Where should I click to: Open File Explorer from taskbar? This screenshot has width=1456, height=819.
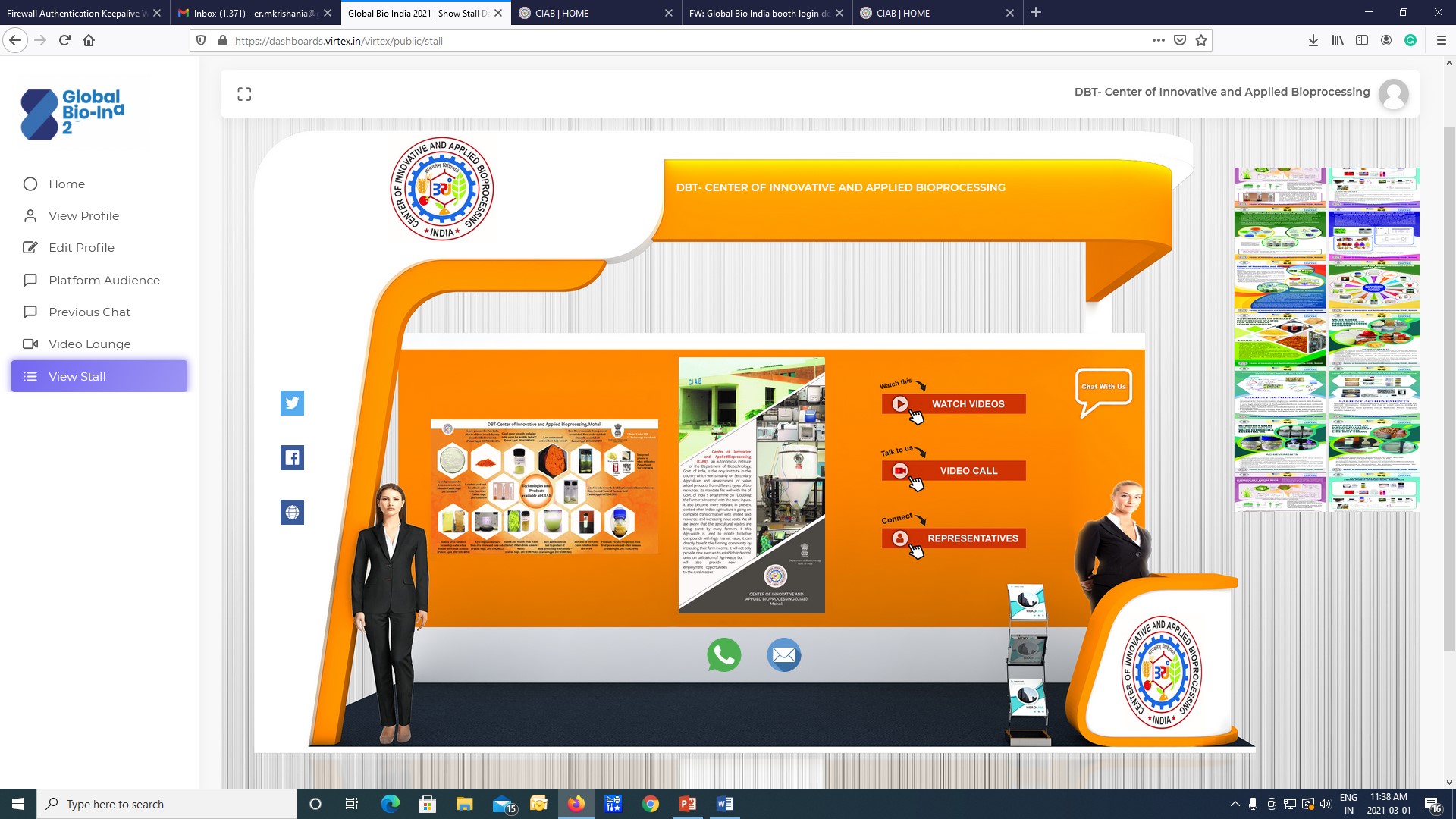(x=464, y=804)
